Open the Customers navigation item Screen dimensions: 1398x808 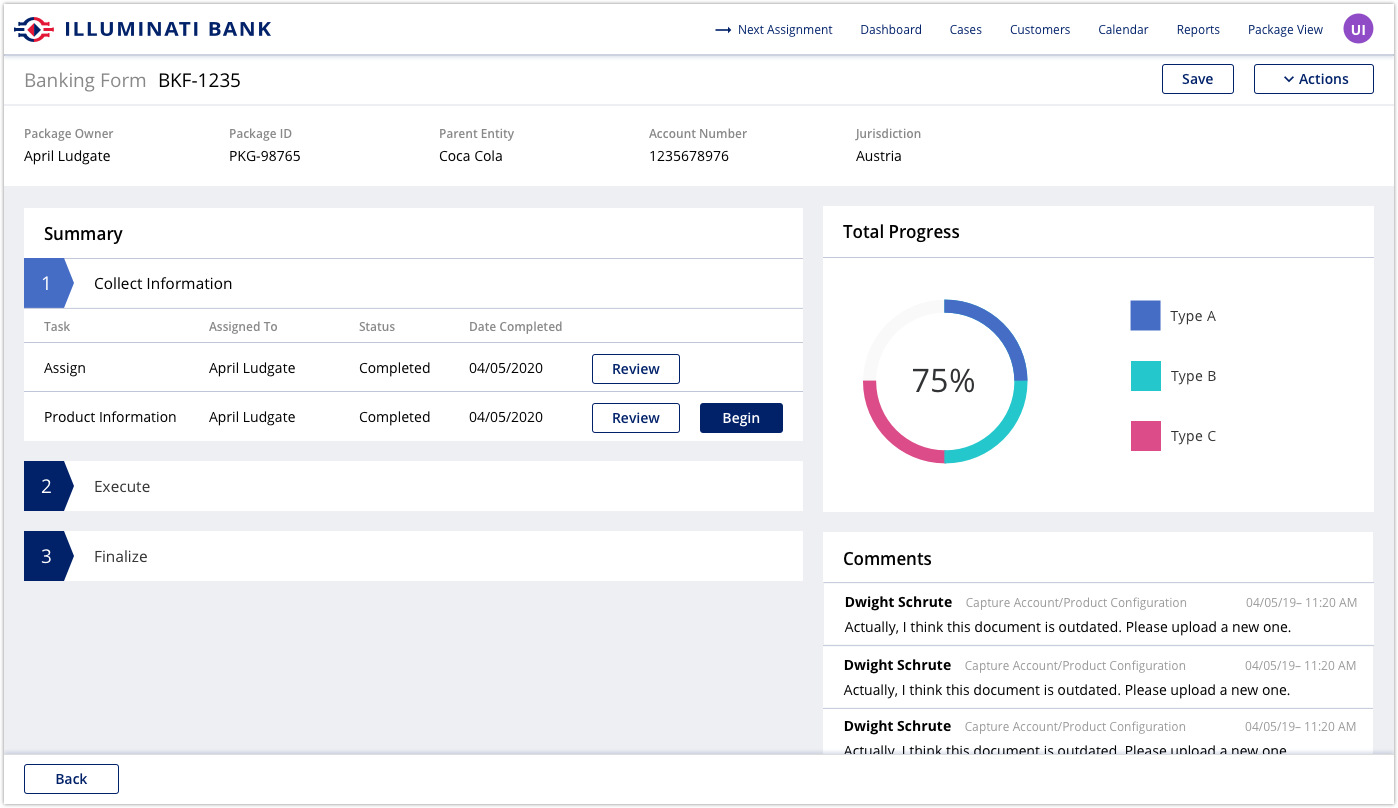click(1039, 29)
